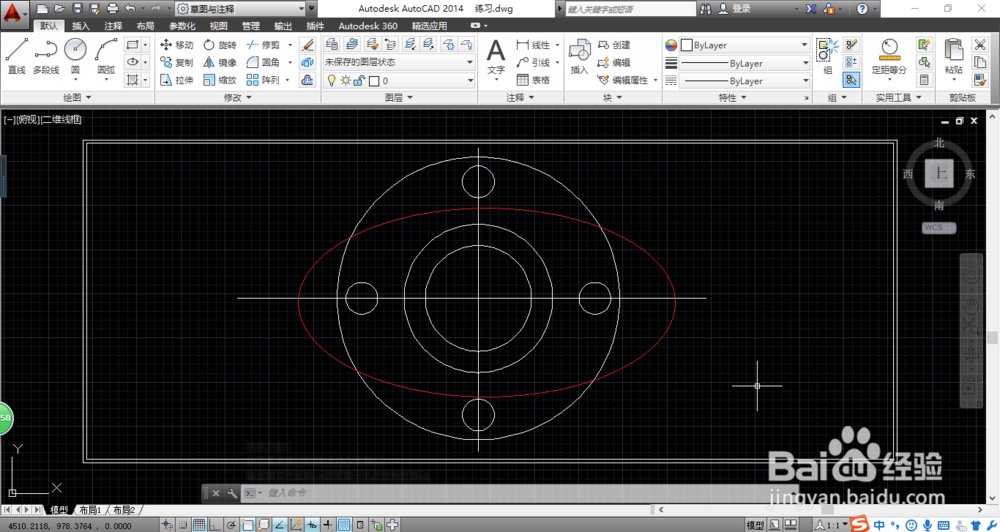Open the Autodesk 360 ribbon tab
Screen dimensions: 1000x532
[368, 26]
